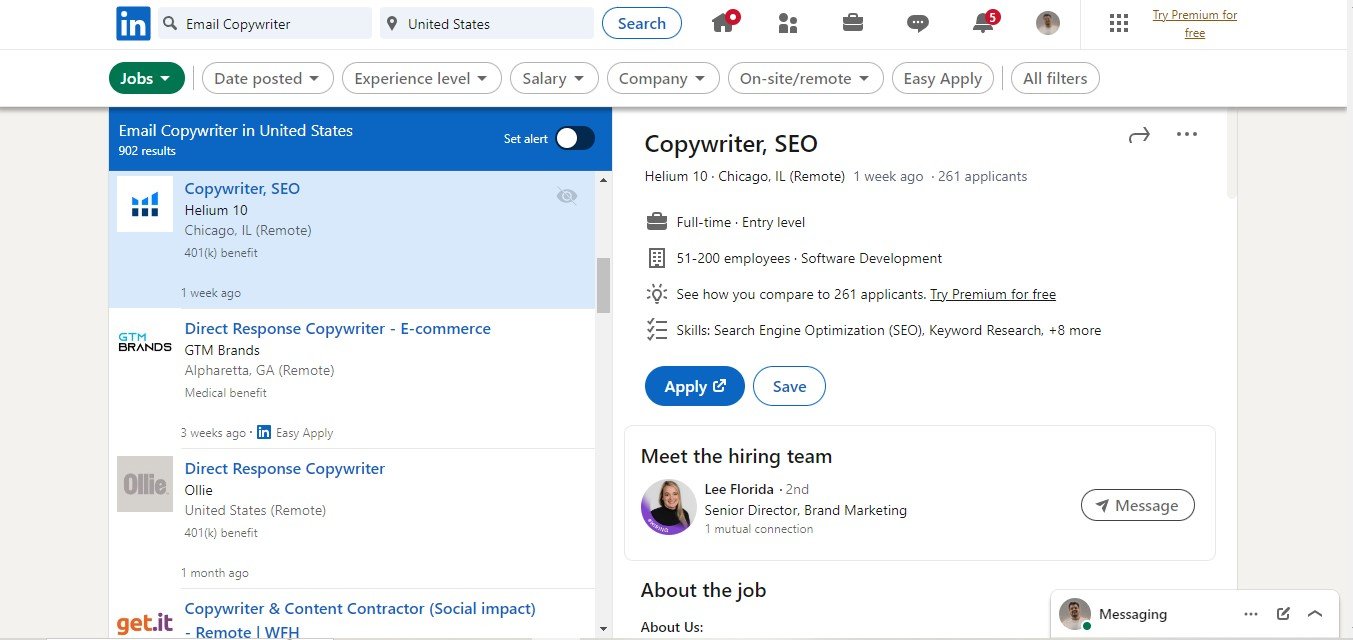Select Copywriter, SEO job listing title
The height and width of the screenshot is (640, 1353).
tap(242, 188)
